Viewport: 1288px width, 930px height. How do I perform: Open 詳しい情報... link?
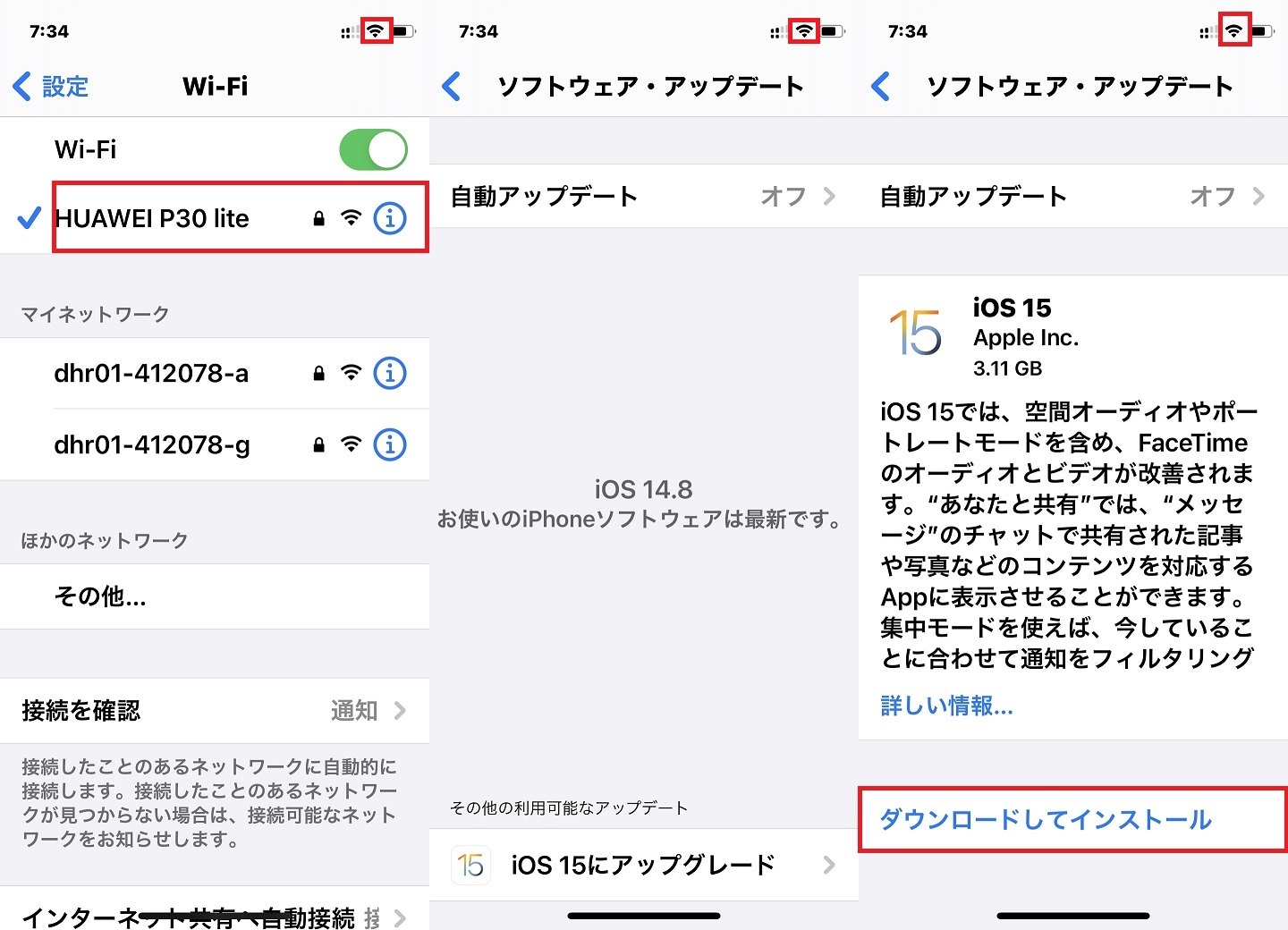point(947,706)
